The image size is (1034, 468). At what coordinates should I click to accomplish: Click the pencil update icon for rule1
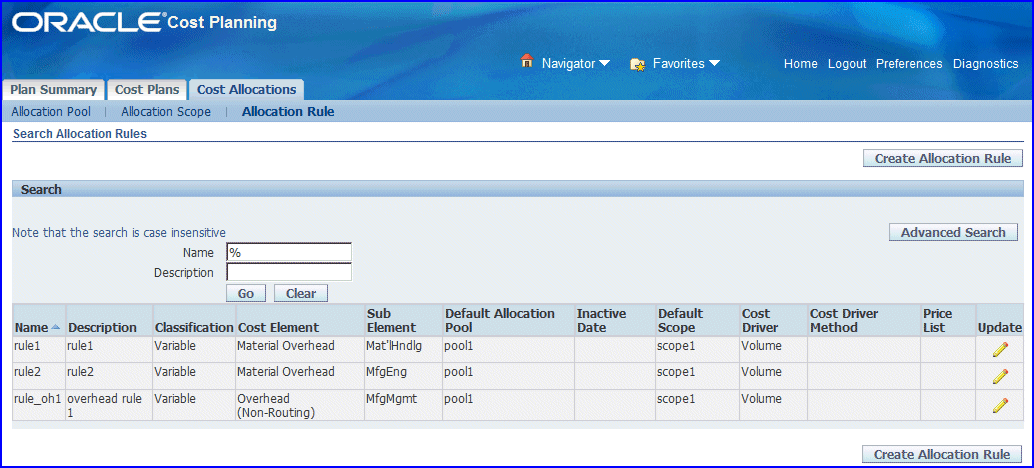(x=1000, y=349)
